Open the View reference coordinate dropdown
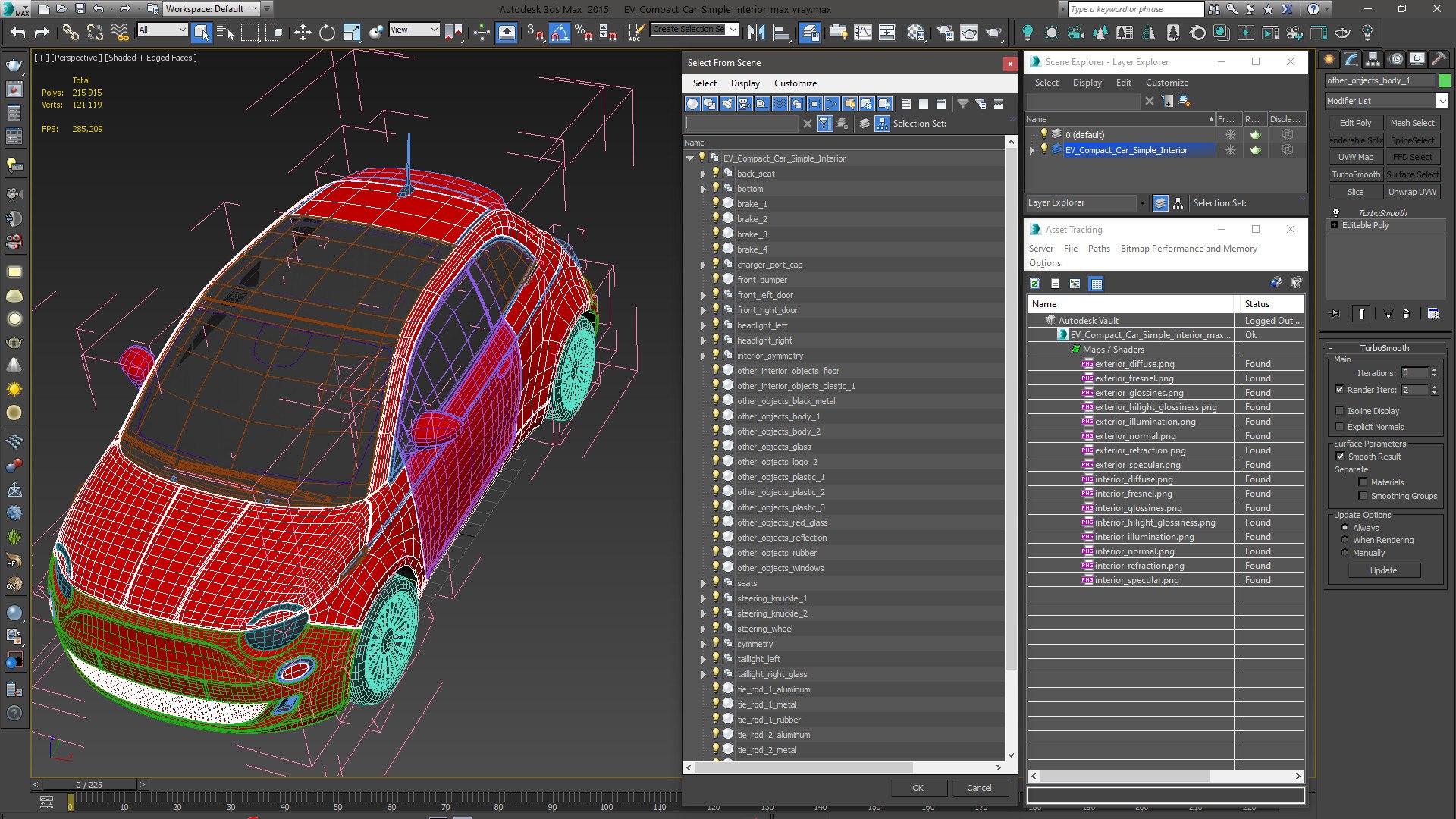Image resolution: width=1456 pixels, height=819 pixels. coord(414,30)
